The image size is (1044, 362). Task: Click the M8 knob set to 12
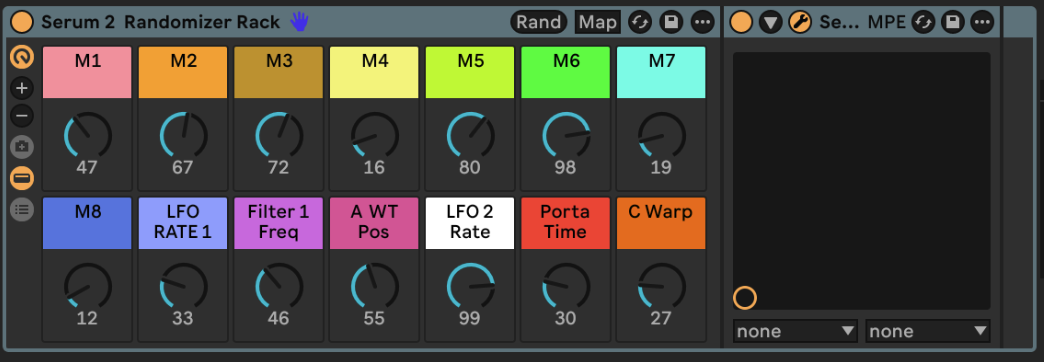coord(87,286)
